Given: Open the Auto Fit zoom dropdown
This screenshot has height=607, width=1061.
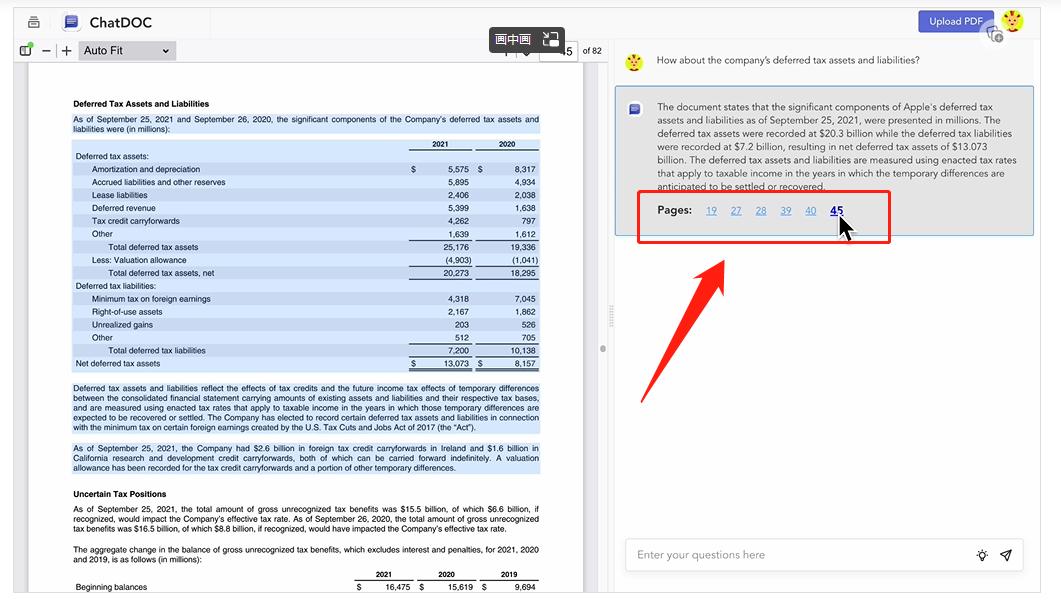Looking at the screenshot, I should (x=126, y=50).
